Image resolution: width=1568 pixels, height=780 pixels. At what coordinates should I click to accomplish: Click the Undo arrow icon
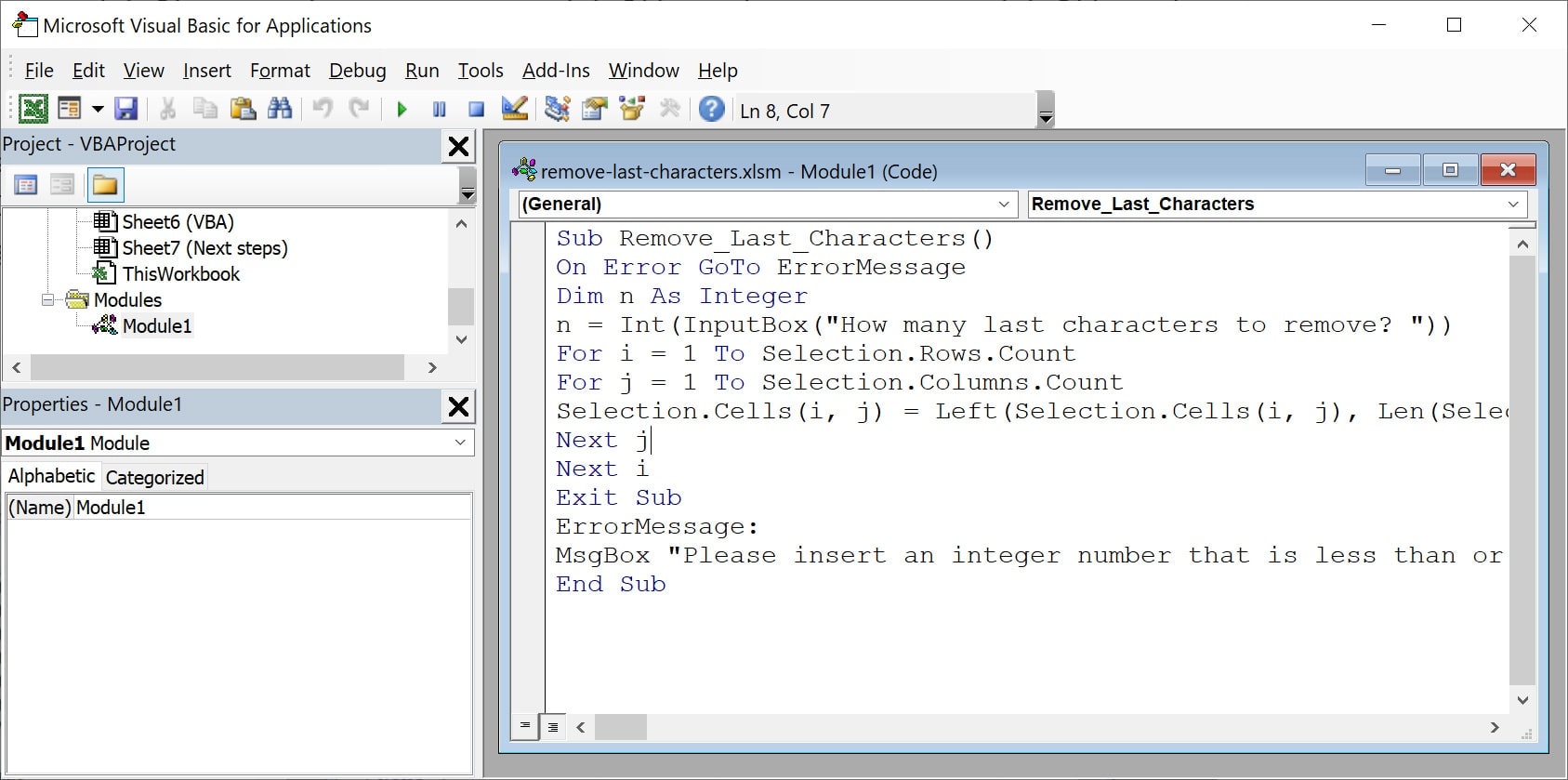click(x=323, y=110)
